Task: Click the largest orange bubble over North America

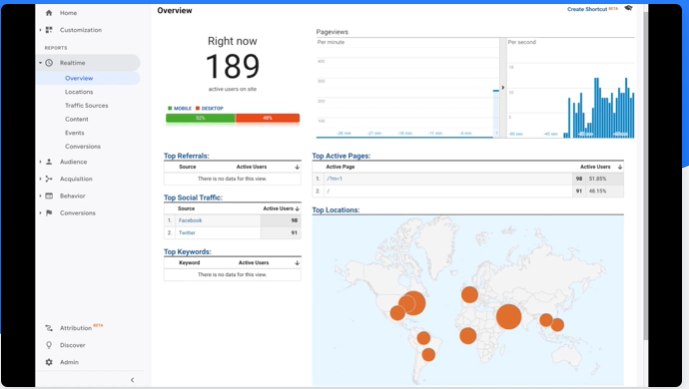Action: [413, 303]
